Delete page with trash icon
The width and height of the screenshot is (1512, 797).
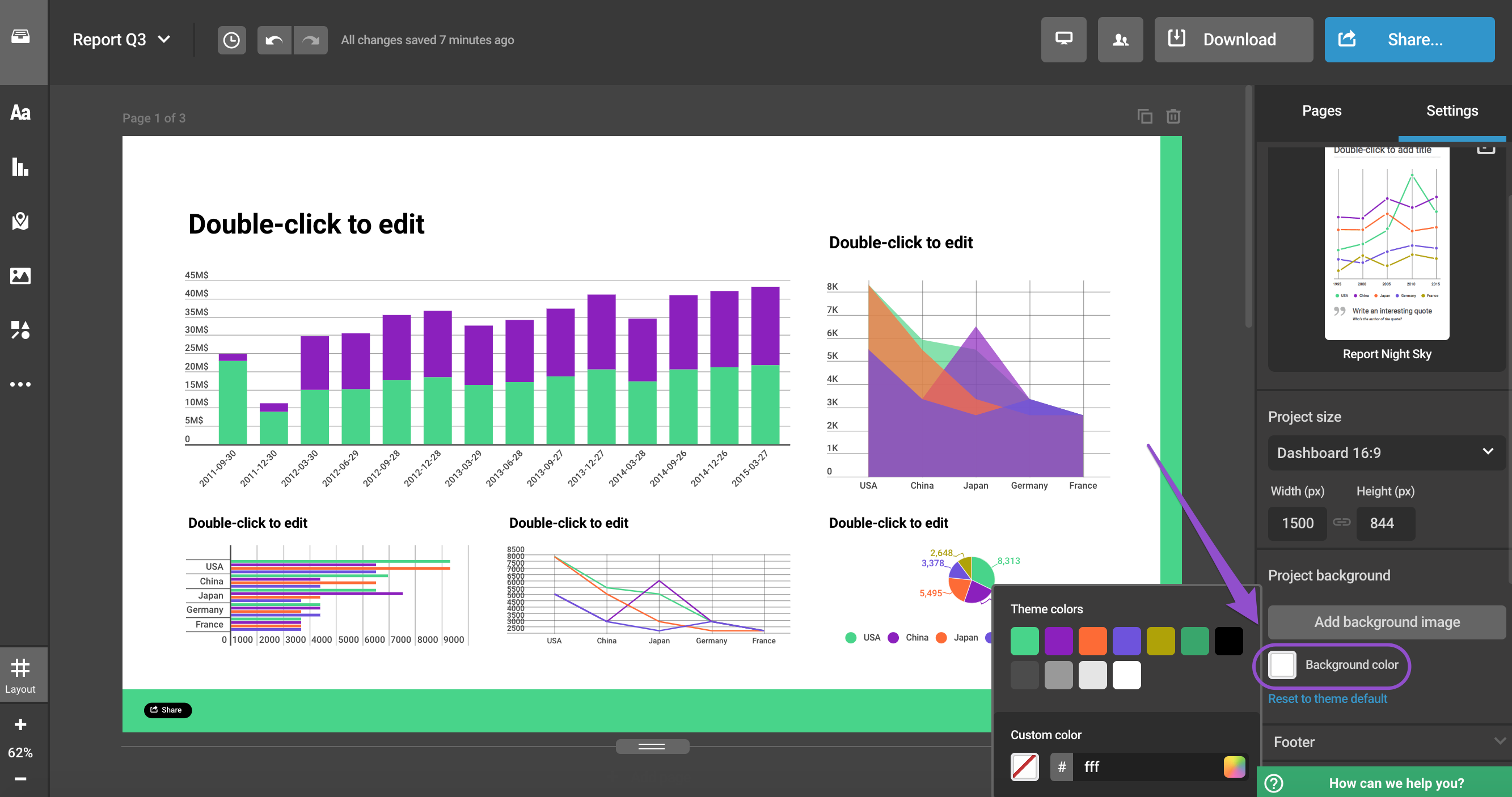click(x=1173, y=117)
